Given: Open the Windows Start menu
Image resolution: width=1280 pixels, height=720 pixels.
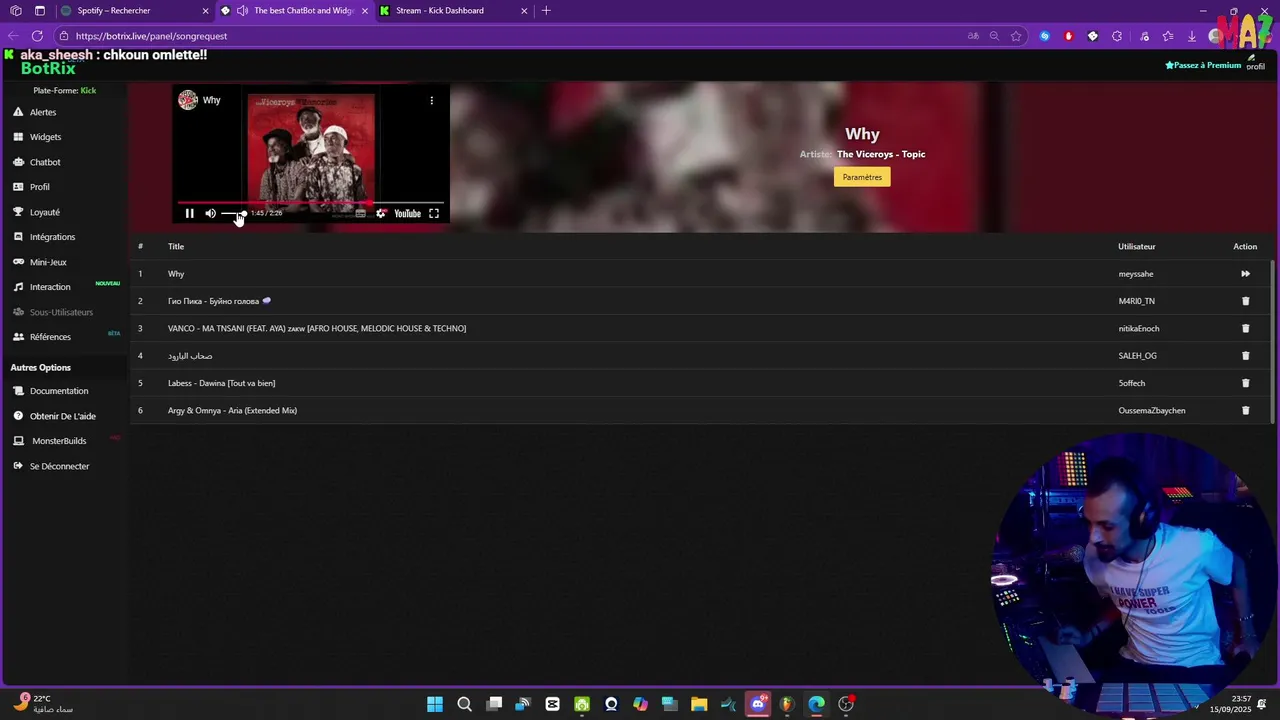Looking at the screenshot, I should point(435,704).
